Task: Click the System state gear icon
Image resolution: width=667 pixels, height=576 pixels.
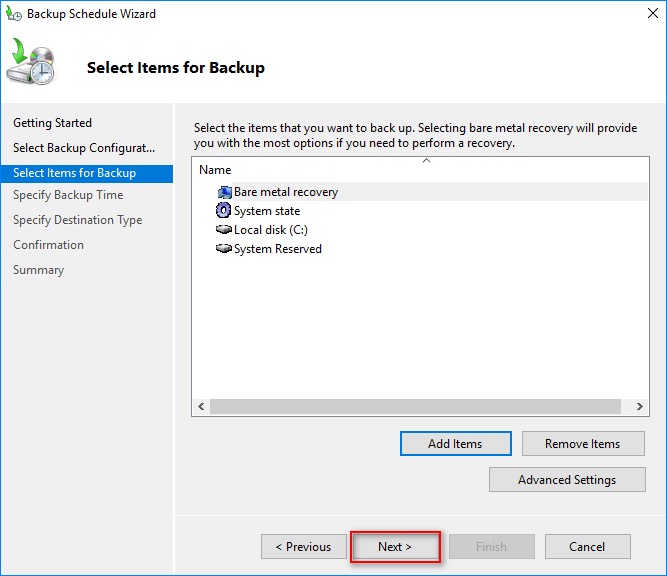Action: 223,211
